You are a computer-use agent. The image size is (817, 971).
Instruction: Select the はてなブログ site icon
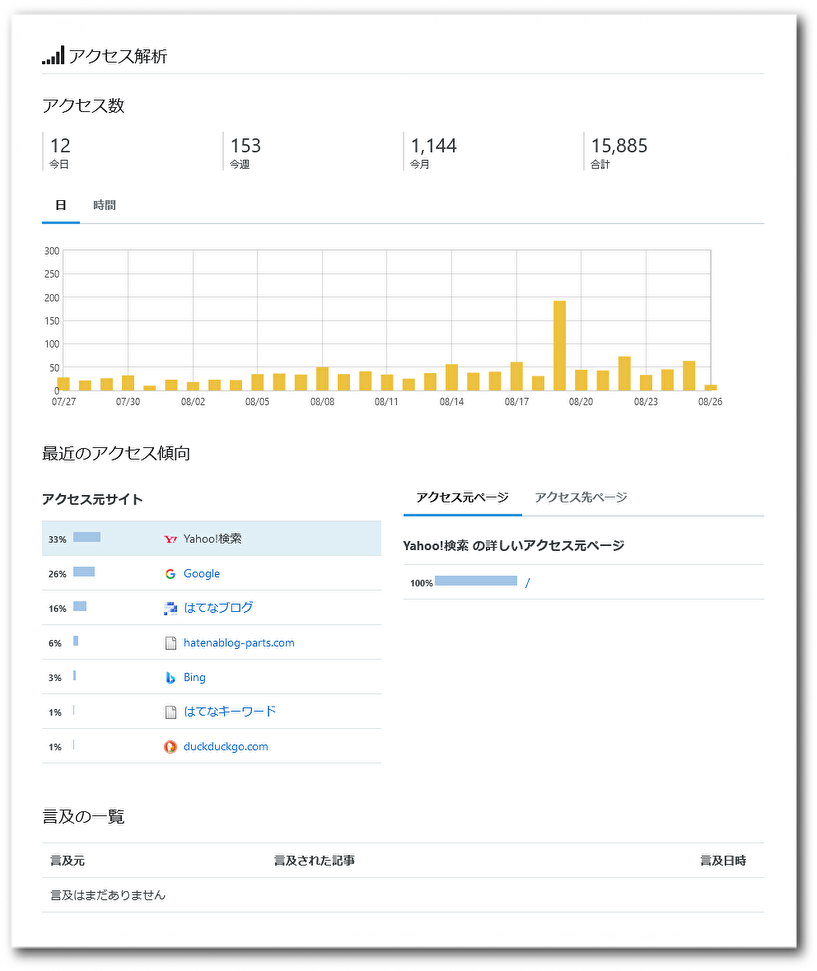[x=170, y=608]
